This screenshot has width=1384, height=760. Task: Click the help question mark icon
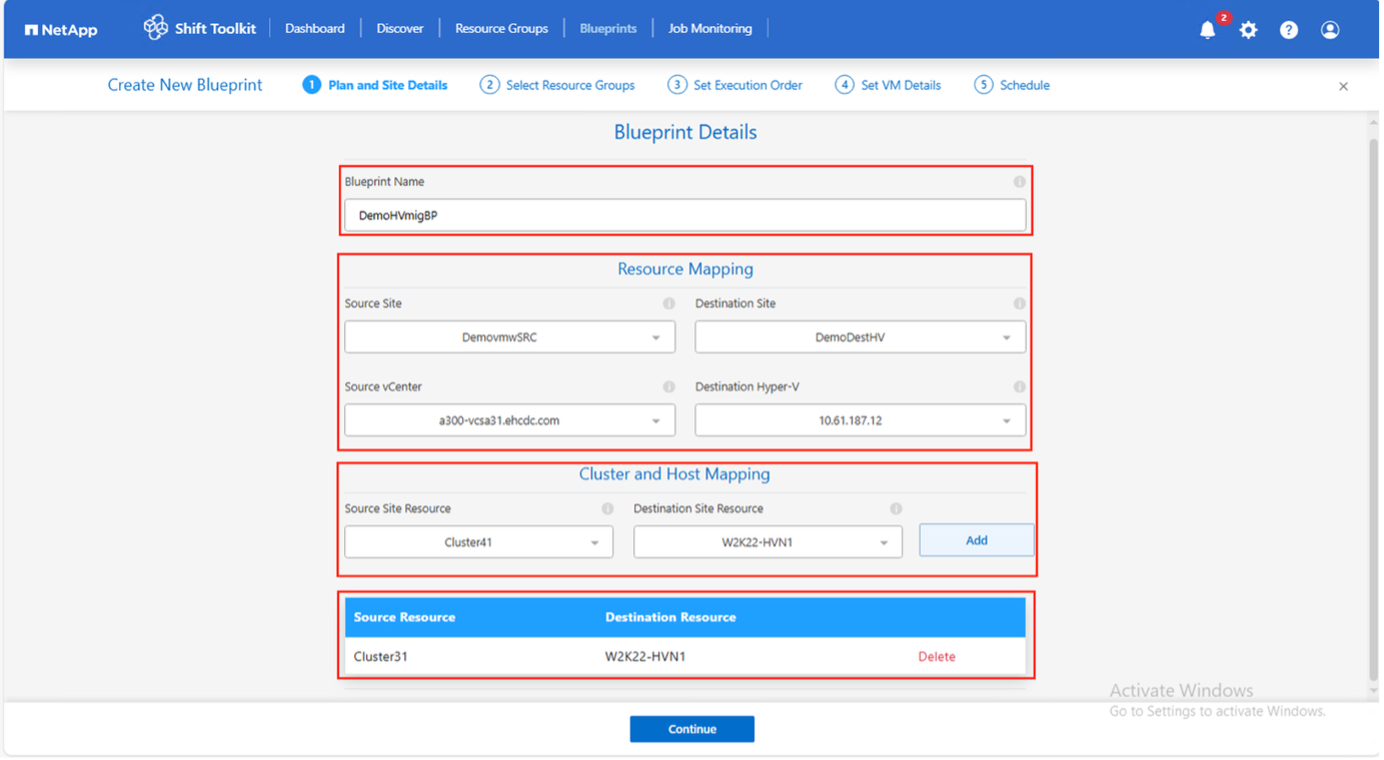click(x=1289, y=30)
